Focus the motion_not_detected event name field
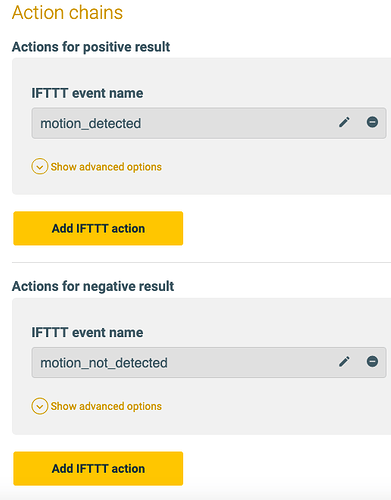This screenshot has height=500, width=391. coord(209,362)
